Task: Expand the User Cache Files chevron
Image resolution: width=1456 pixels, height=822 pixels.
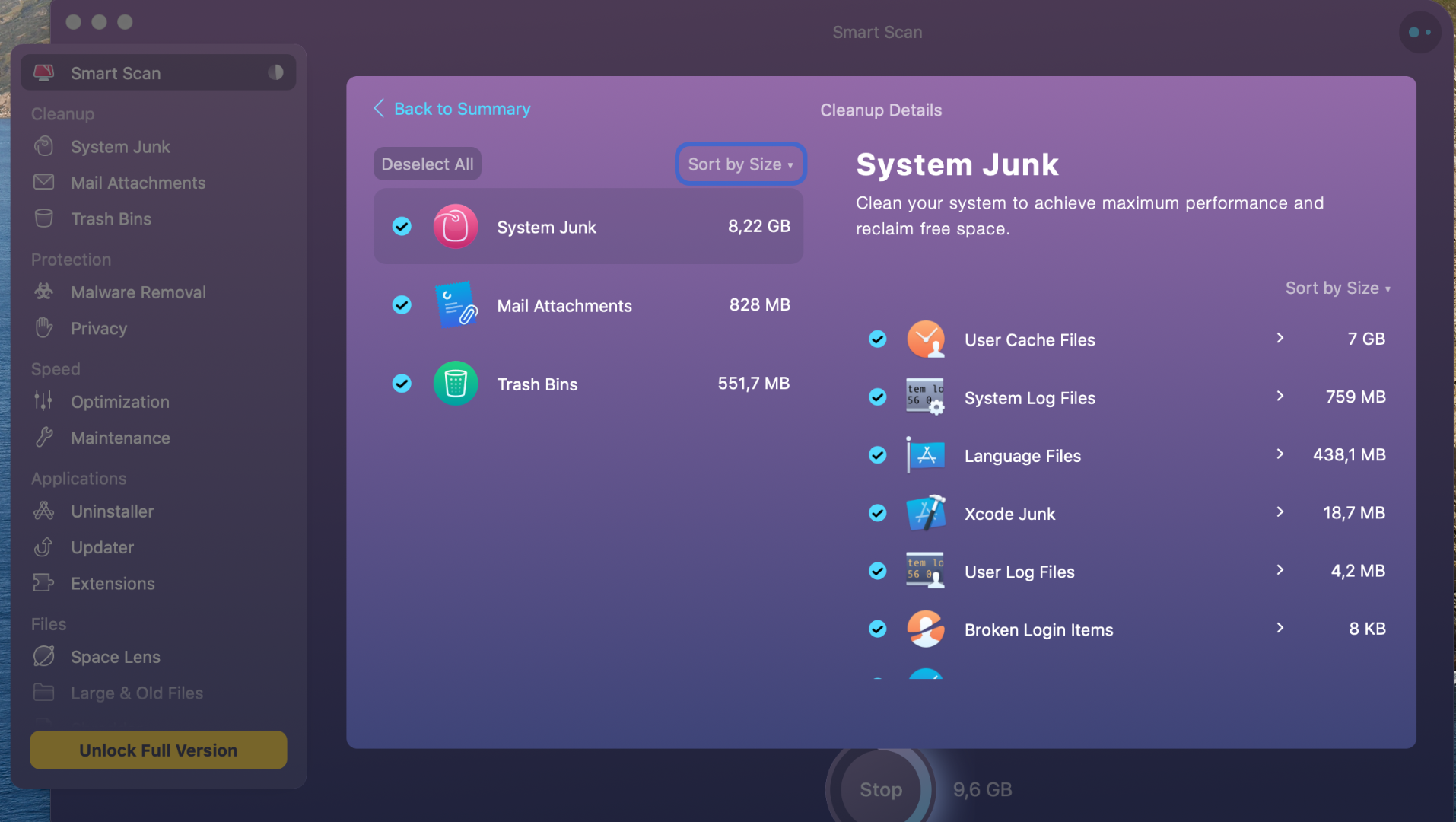Action: (x=1280, y=338)
